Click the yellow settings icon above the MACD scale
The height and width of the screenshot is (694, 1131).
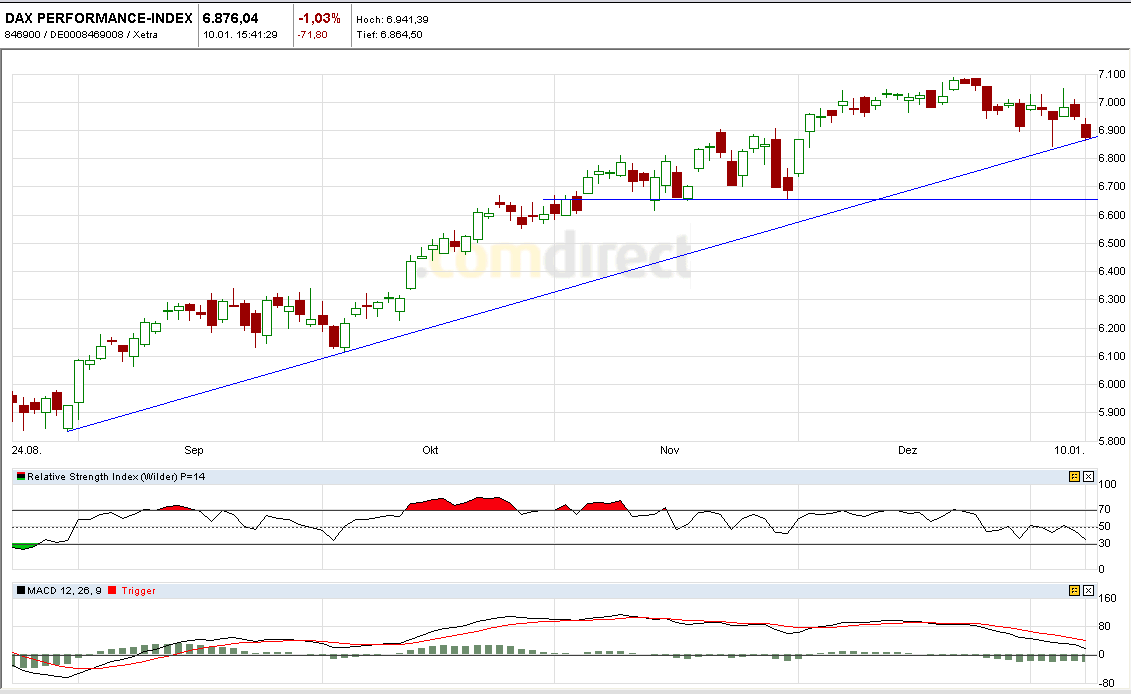coord(1072,591)
